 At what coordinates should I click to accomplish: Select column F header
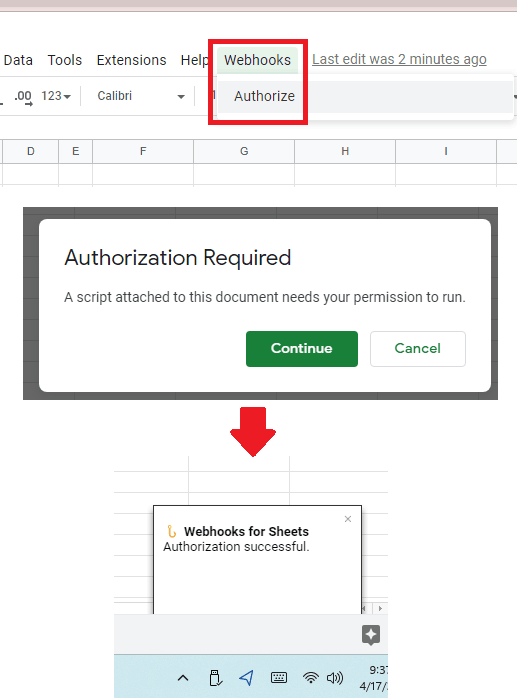pyautogui.click(x=143, y=151)
